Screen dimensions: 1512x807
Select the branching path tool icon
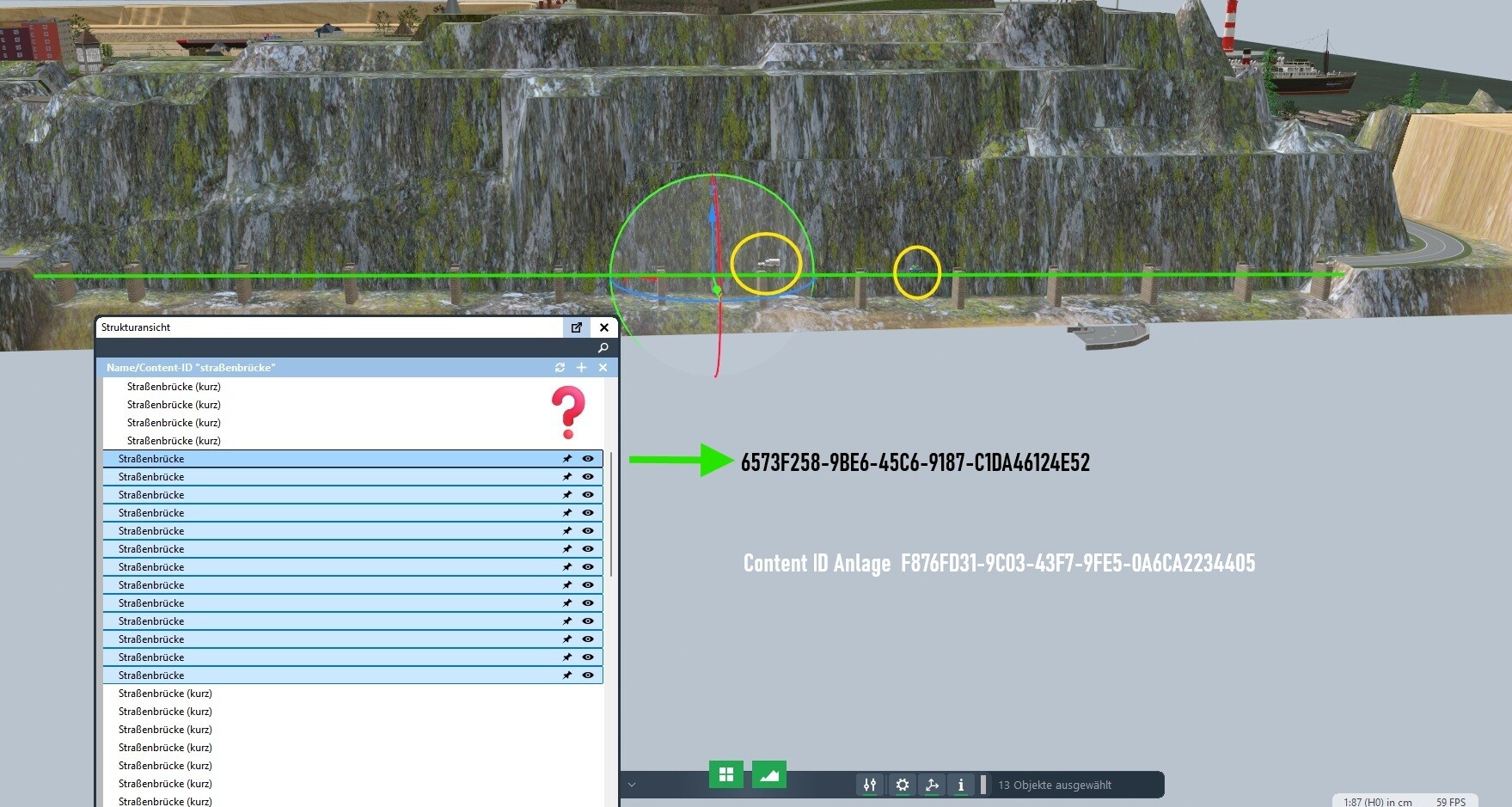(932, 785)
